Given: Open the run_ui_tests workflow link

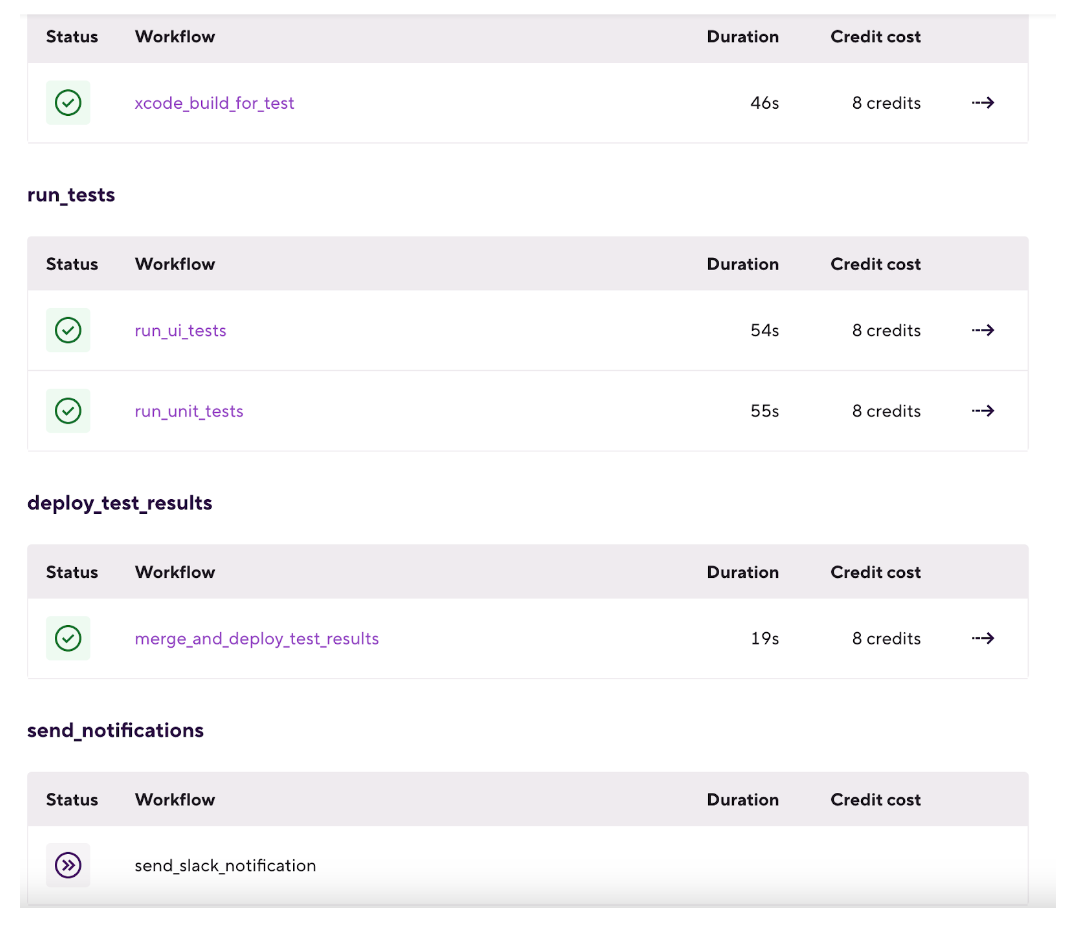Looking at the screenshot, I should [x=180, y=330].
